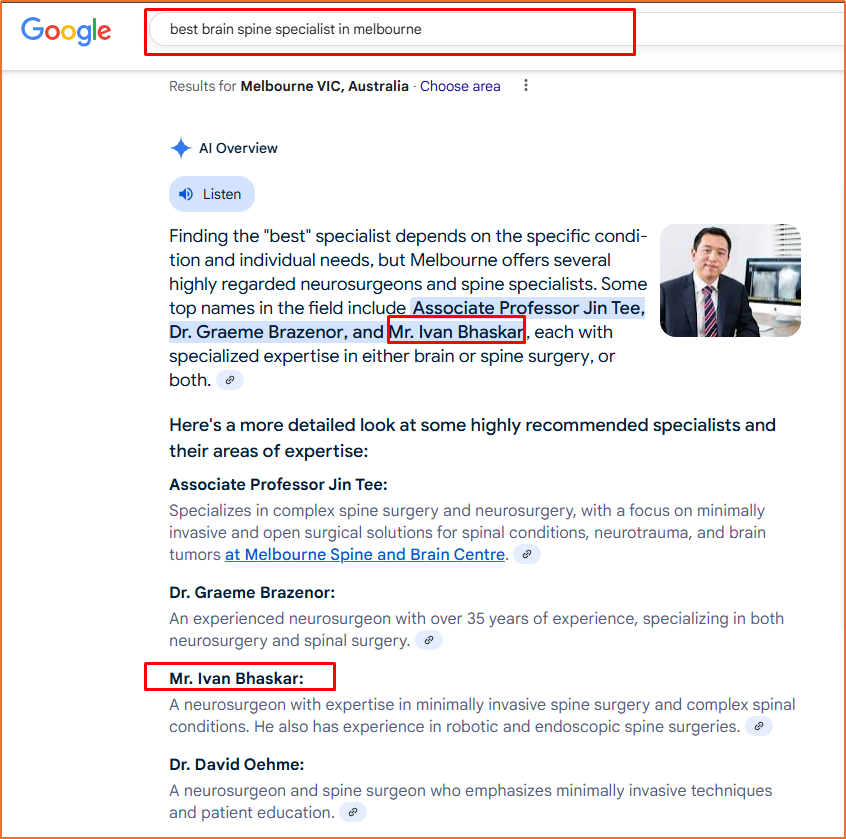Click the 'Mr. Ivan Bhaskar:' section heading
The width and height of the screenshot is (846, 839).
coord(236,678)
